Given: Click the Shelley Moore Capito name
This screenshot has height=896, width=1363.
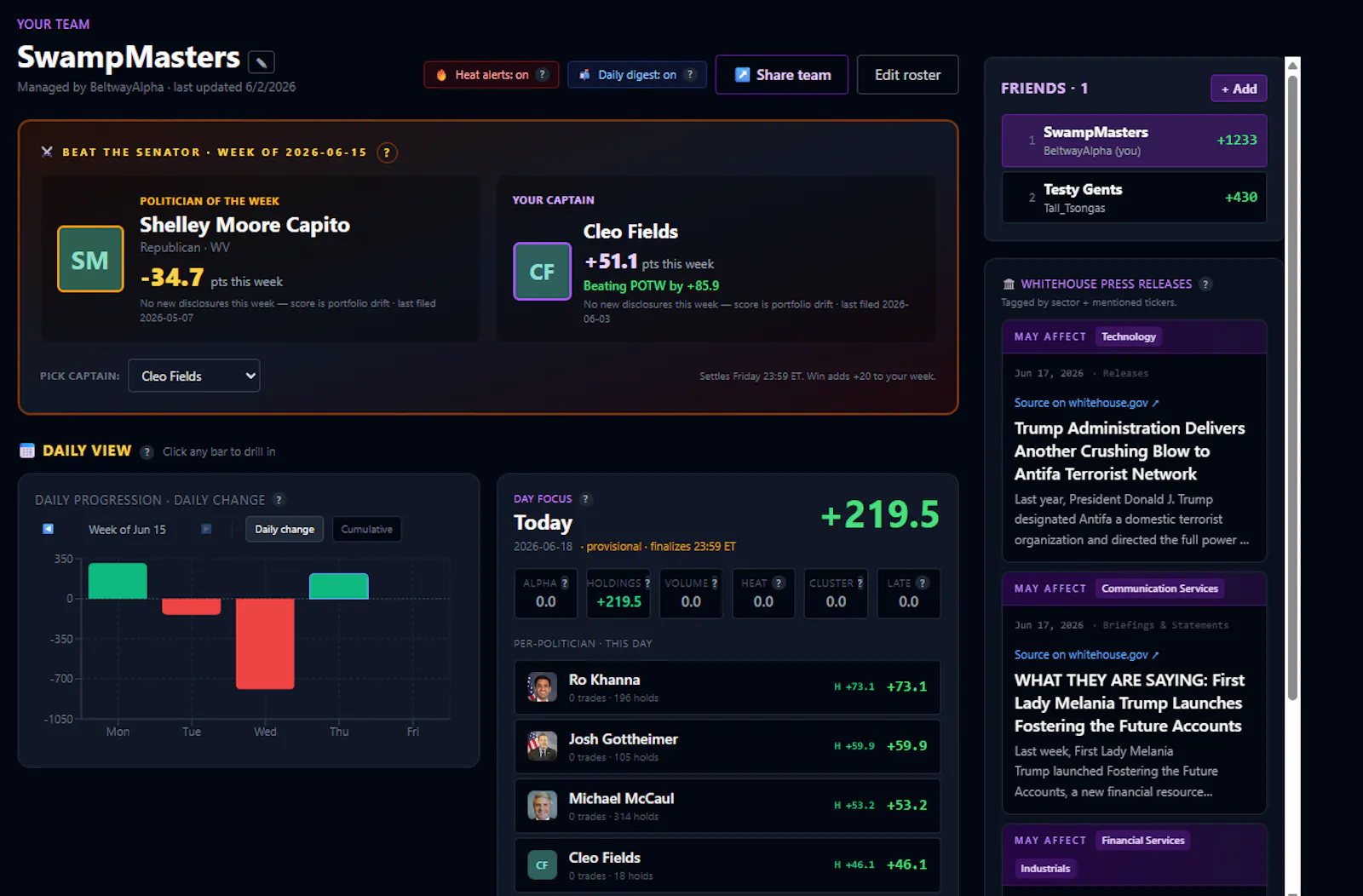Looking at the screenshot, I should pyautogui.click(x=244, y=225).
